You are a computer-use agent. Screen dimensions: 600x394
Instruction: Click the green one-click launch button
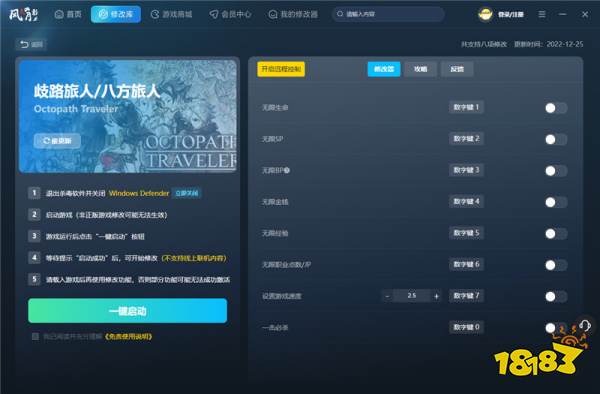point(127,311)
